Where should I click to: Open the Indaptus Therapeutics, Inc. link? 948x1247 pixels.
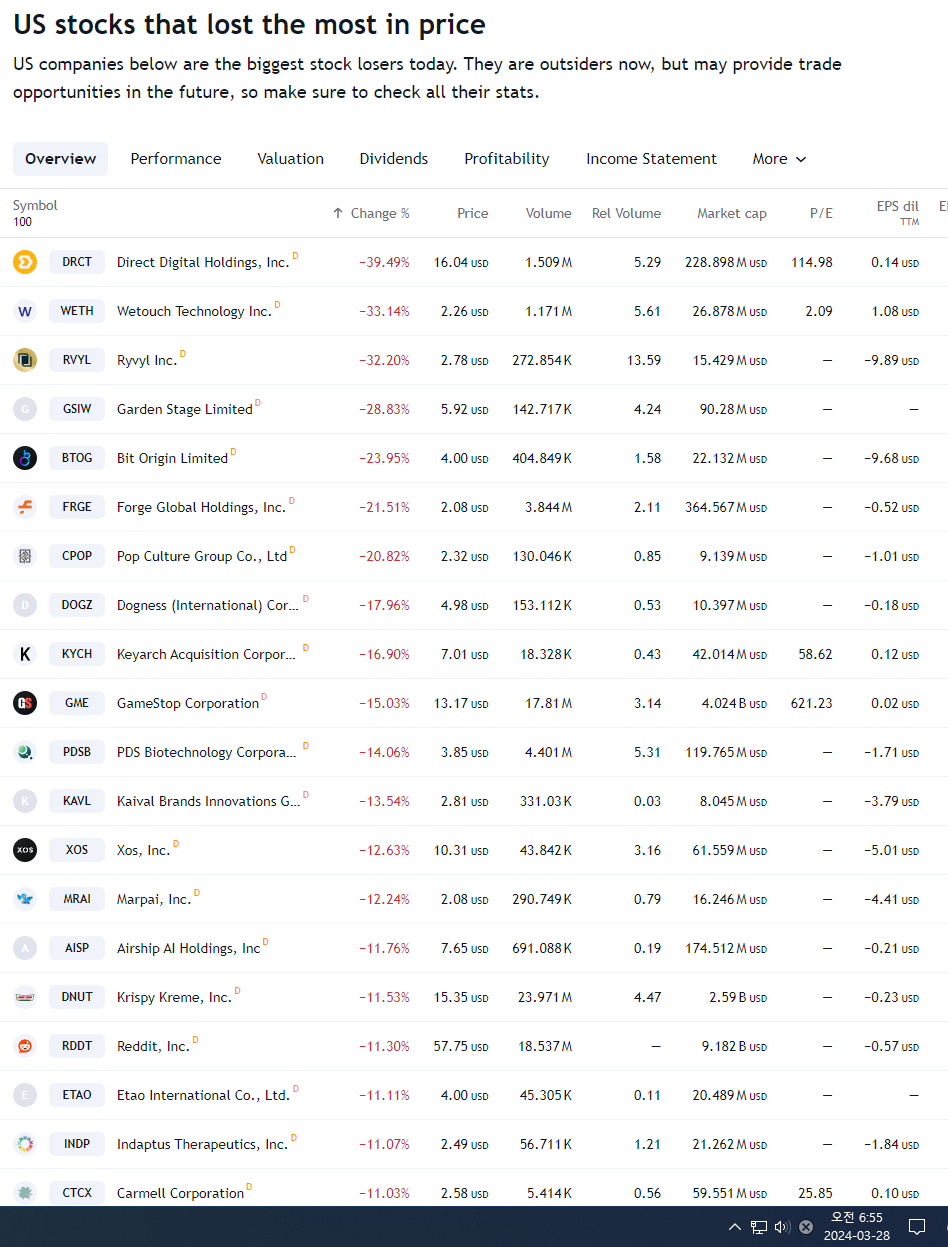pyautogui.click(x=202, y=1144)
